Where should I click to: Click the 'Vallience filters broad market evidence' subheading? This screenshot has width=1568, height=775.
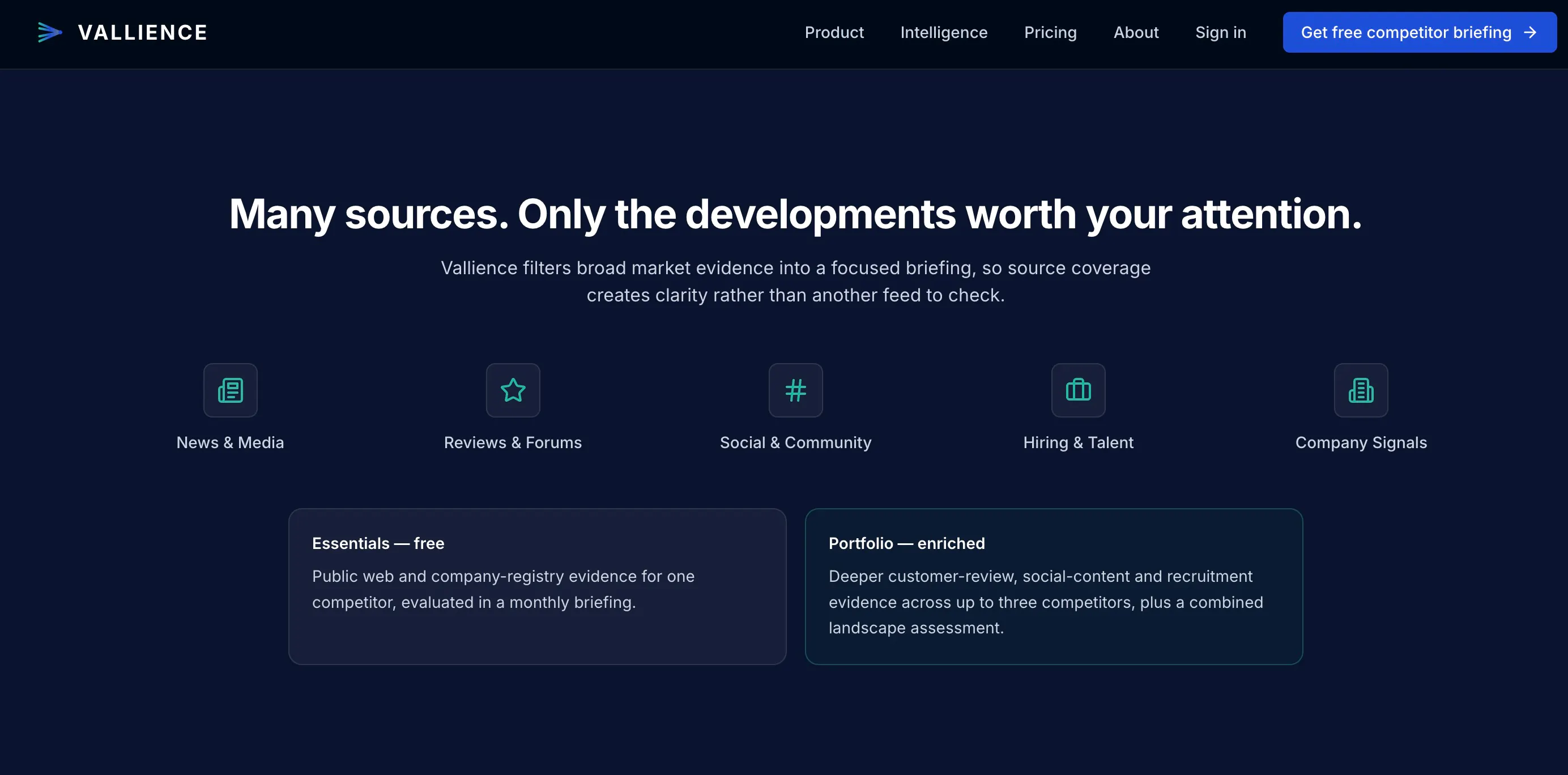point(795,281)
